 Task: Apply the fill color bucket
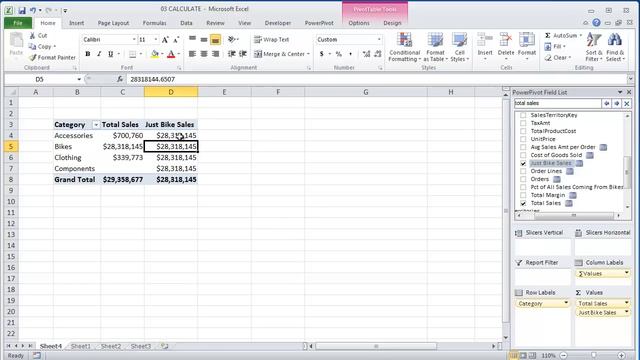[155, 54]
